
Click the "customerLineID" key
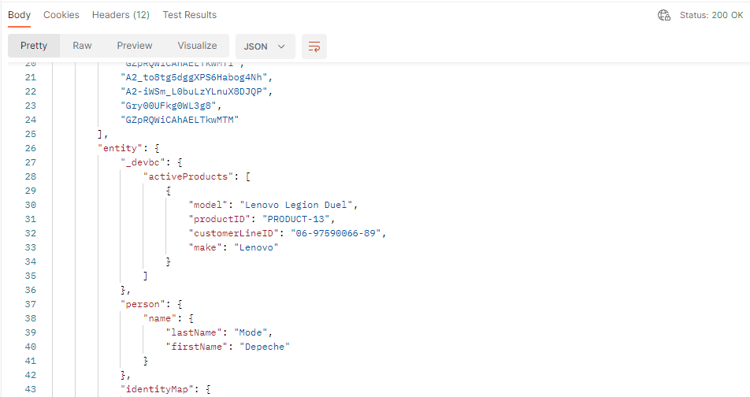click(233, 233)
